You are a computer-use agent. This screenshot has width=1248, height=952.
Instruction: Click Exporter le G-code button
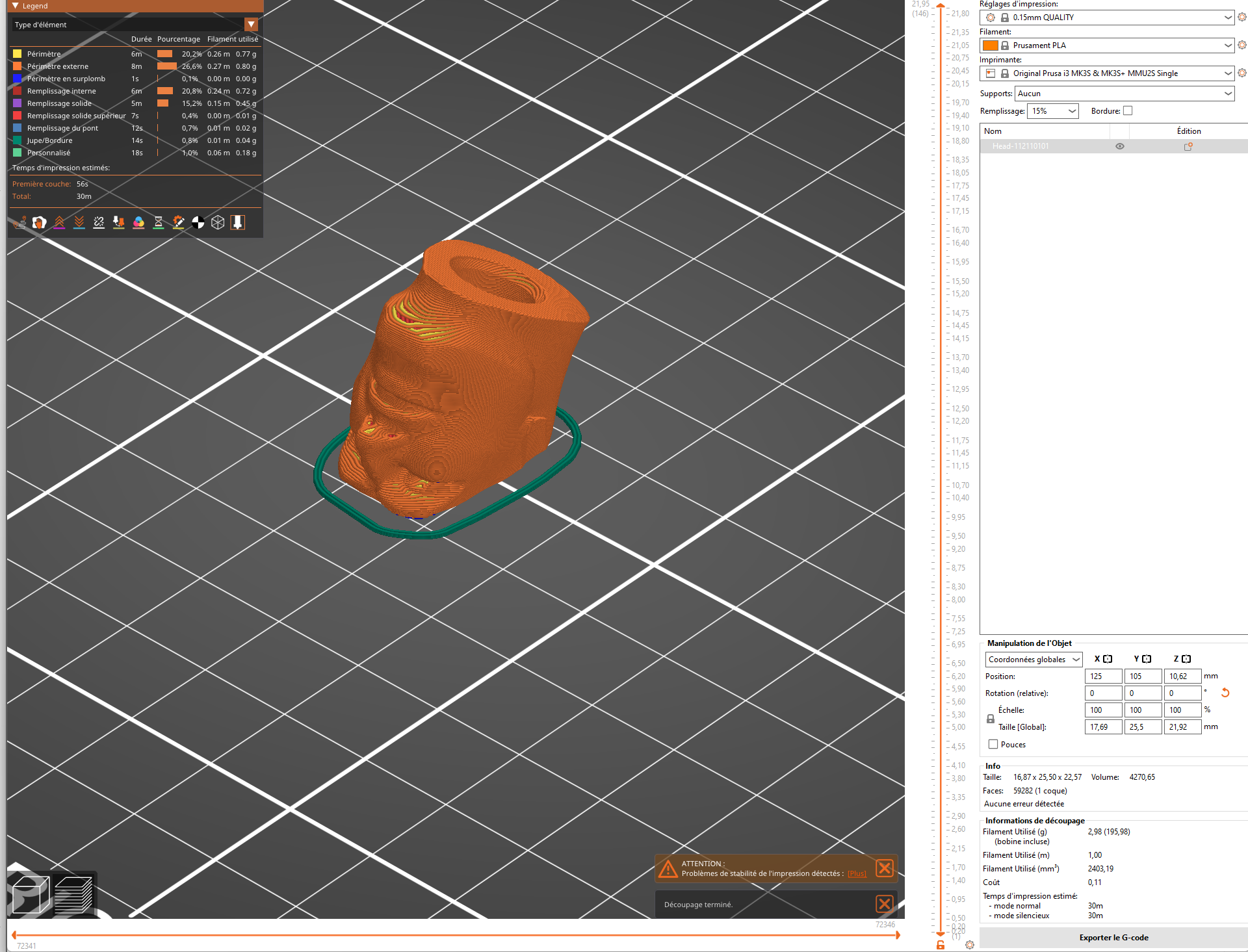(x=1113, y=938)
